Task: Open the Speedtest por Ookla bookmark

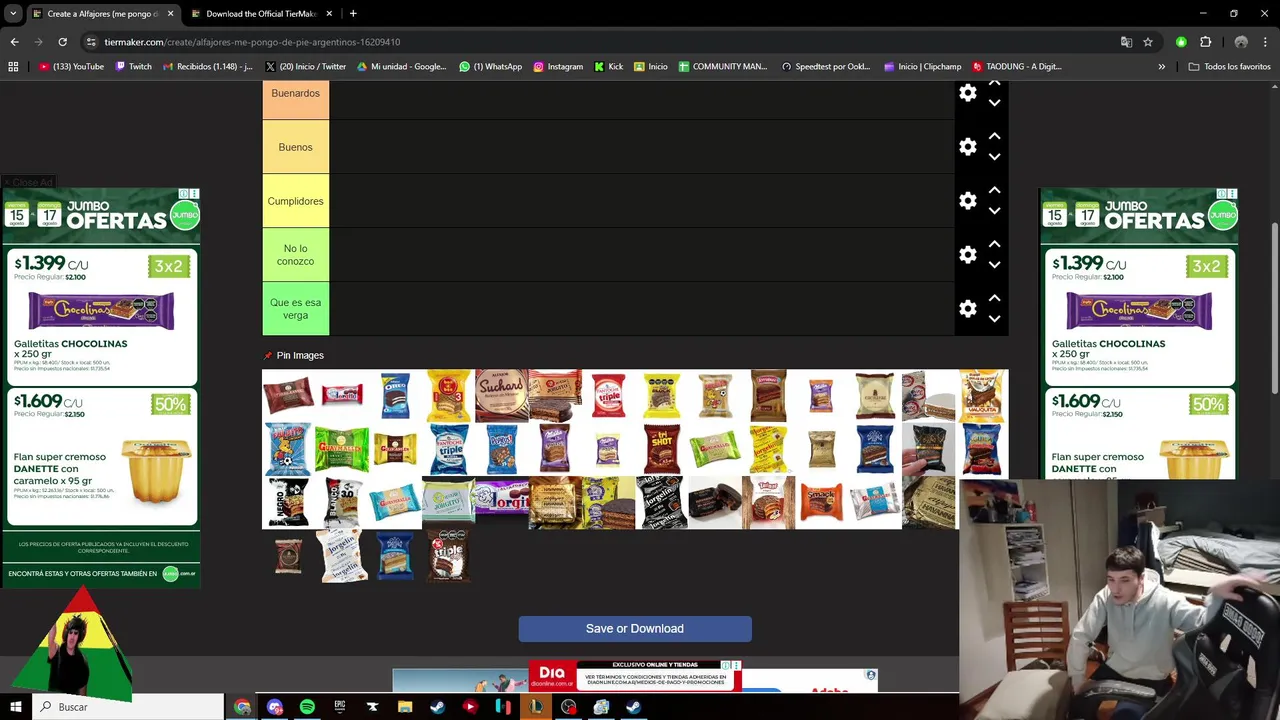Action: (x=826, y=67)
